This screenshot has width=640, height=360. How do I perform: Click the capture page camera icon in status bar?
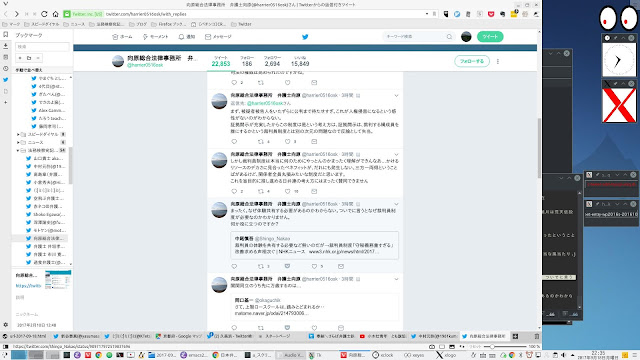[432, 347]
